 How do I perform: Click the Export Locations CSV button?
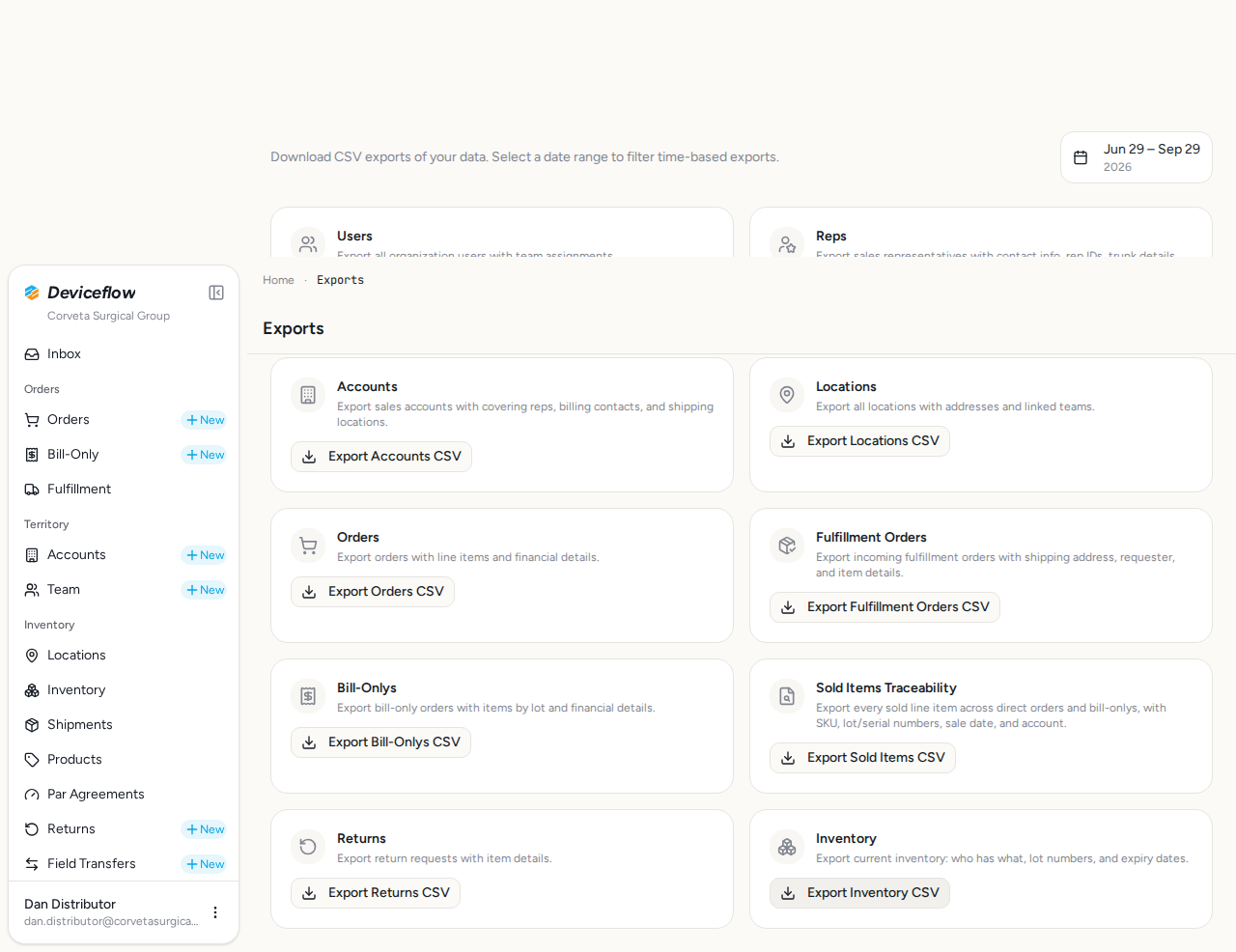[x=859, y=441]
